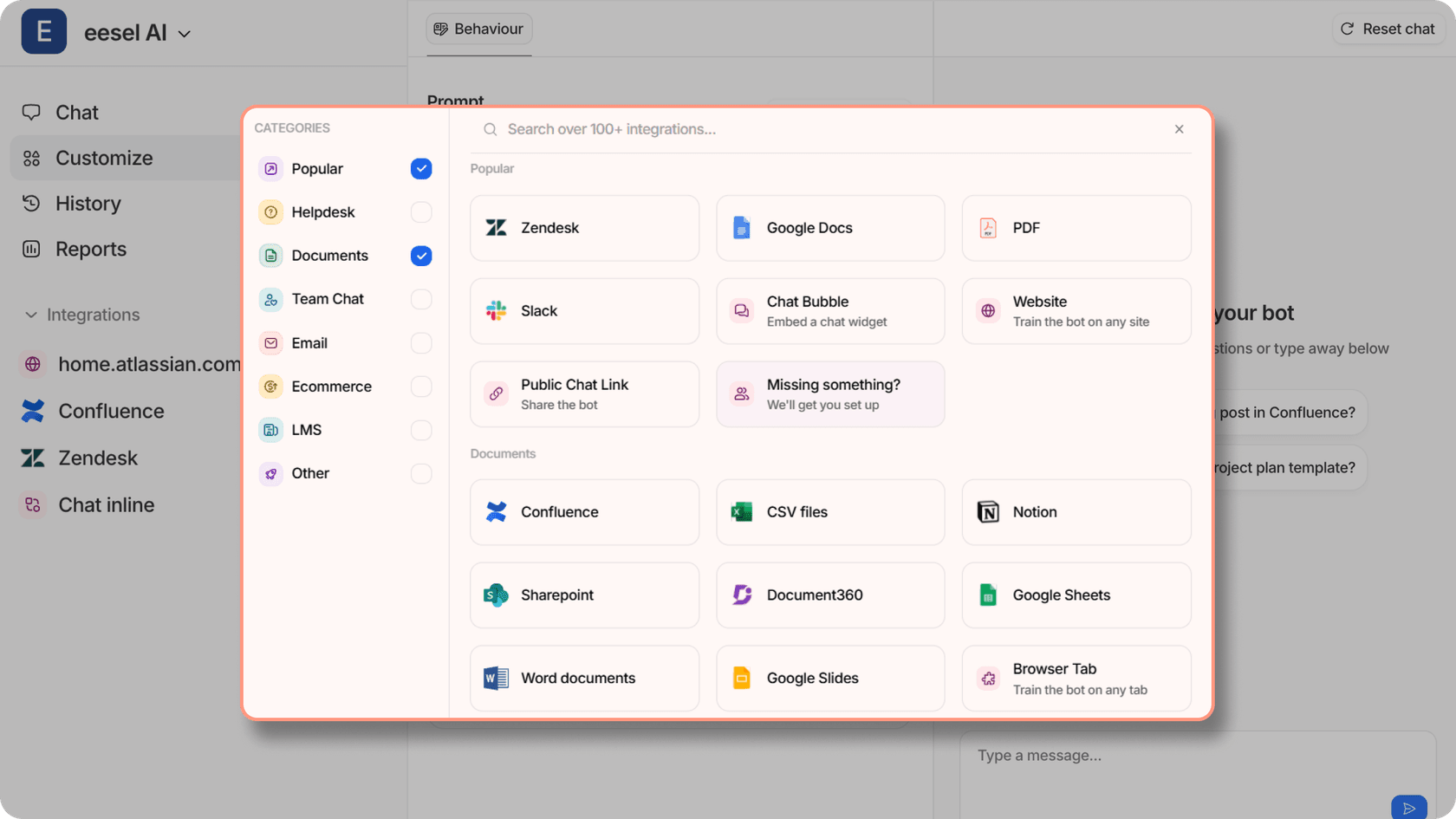This screenshot has width=1456, height=819.
Task: Choose the Notion integration card
Action: (1076, 512)
